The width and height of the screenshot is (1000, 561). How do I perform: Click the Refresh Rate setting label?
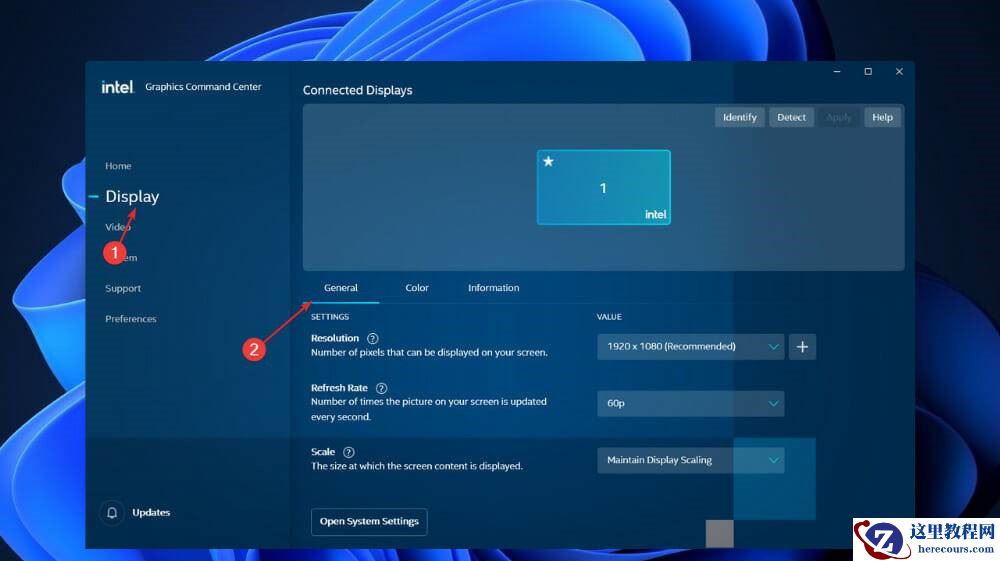click(x=339, y=388)
